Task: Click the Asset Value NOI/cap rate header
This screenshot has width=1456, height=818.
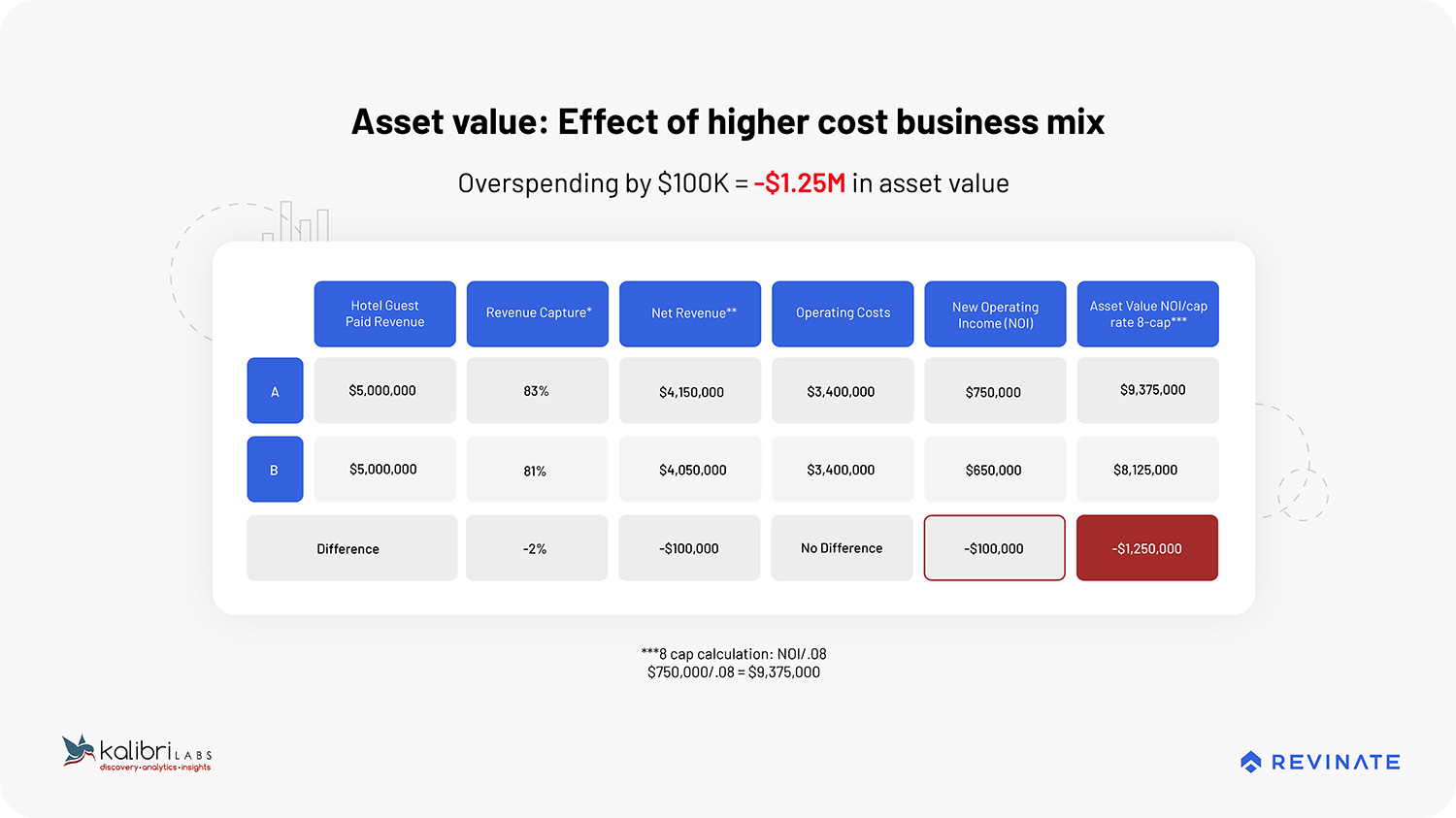Action: pyautogui.click(x=1147, y=313)
